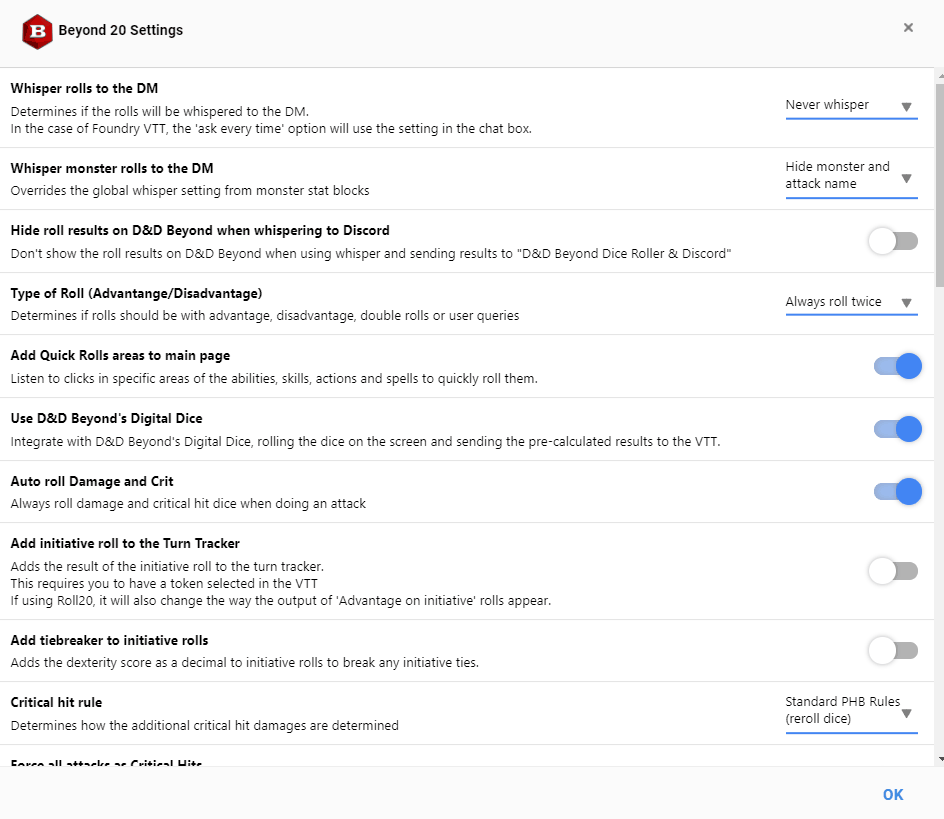
Task: Open the 'Always roll twice' dropdown
Action: tap(851, 302)
